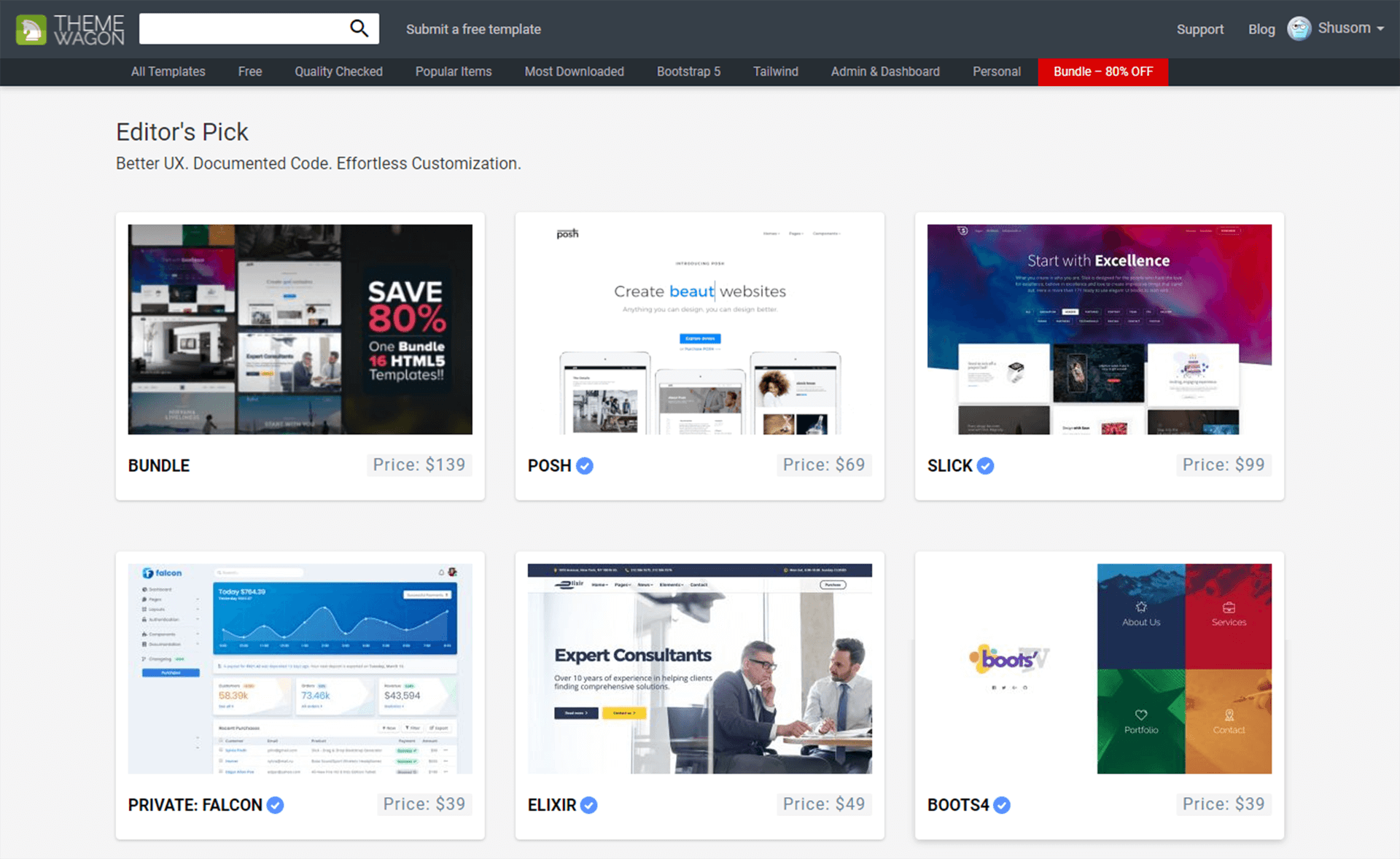
Task: Click the ThemeWagon logo
Action: [70, 29]
